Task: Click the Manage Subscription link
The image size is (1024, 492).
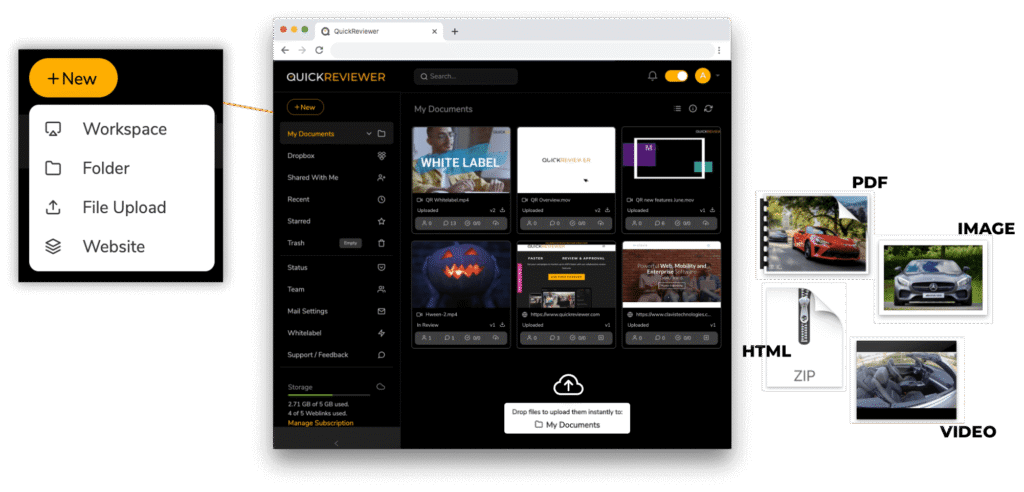Action: [x=320, y=423]
